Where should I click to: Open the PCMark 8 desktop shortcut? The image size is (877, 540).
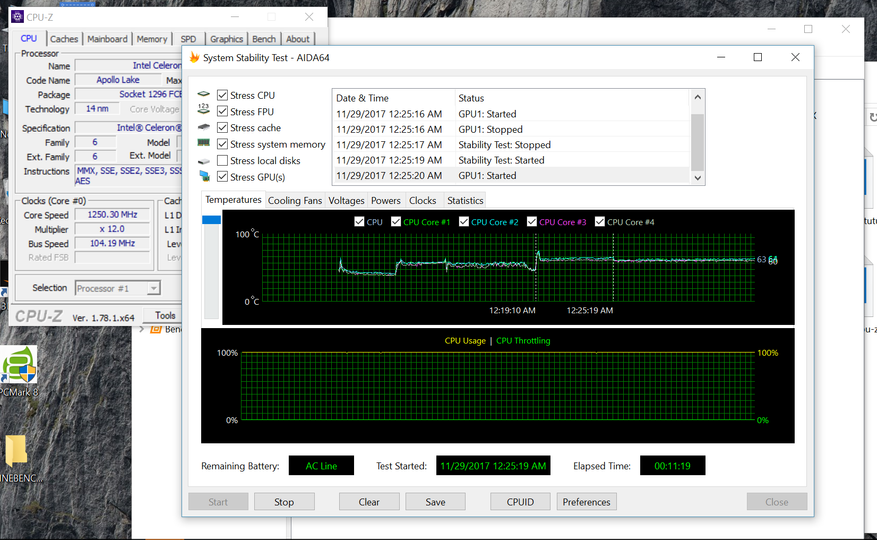[x=20, y=372]
